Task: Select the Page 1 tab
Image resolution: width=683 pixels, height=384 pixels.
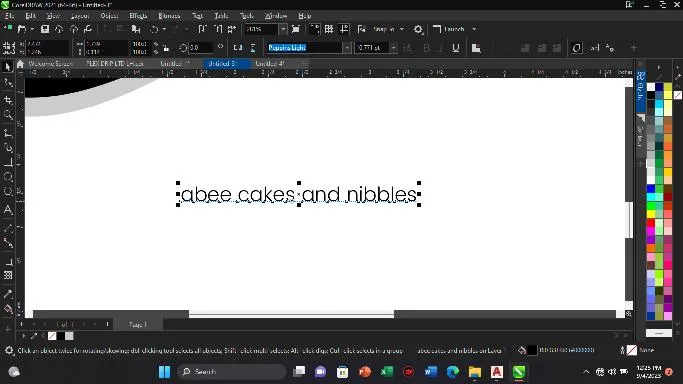Action: (138, 324)
